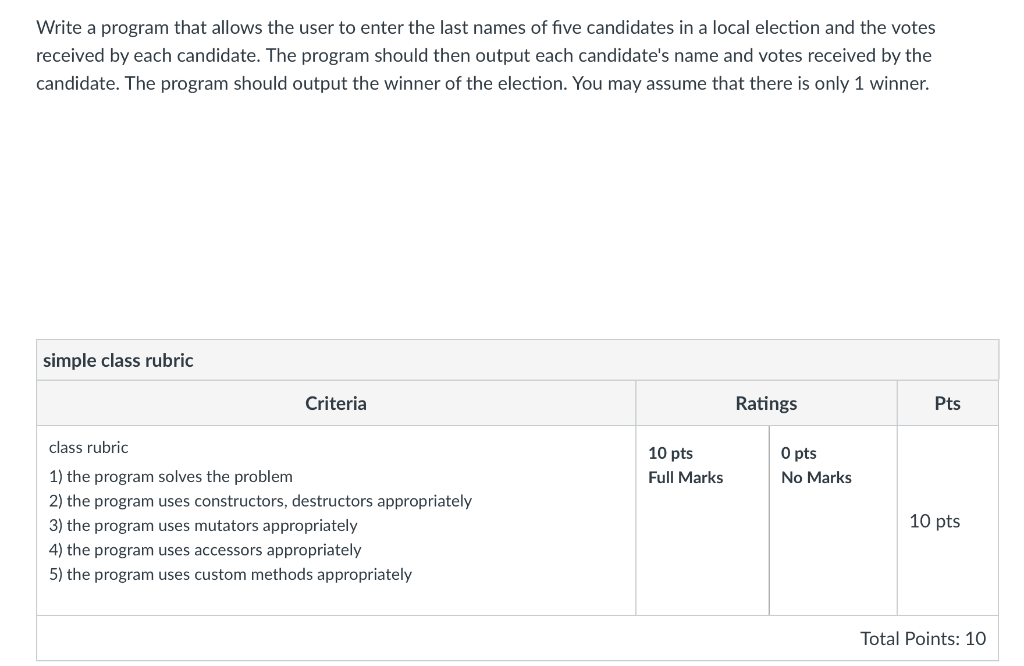1024x666 pixels.
Task: Click the "uses custom methods appropriately" line
Action: pyautogui.click(x=230, y=574)
